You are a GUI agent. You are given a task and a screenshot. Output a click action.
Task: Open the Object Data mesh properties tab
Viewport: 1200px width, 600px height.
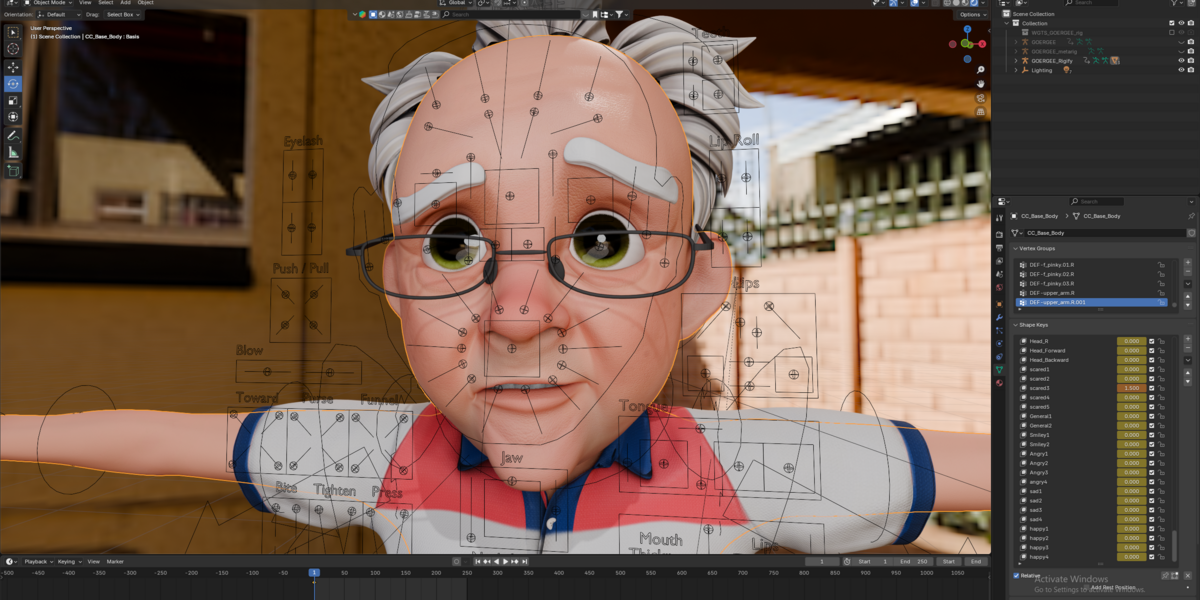coord(999,369)
